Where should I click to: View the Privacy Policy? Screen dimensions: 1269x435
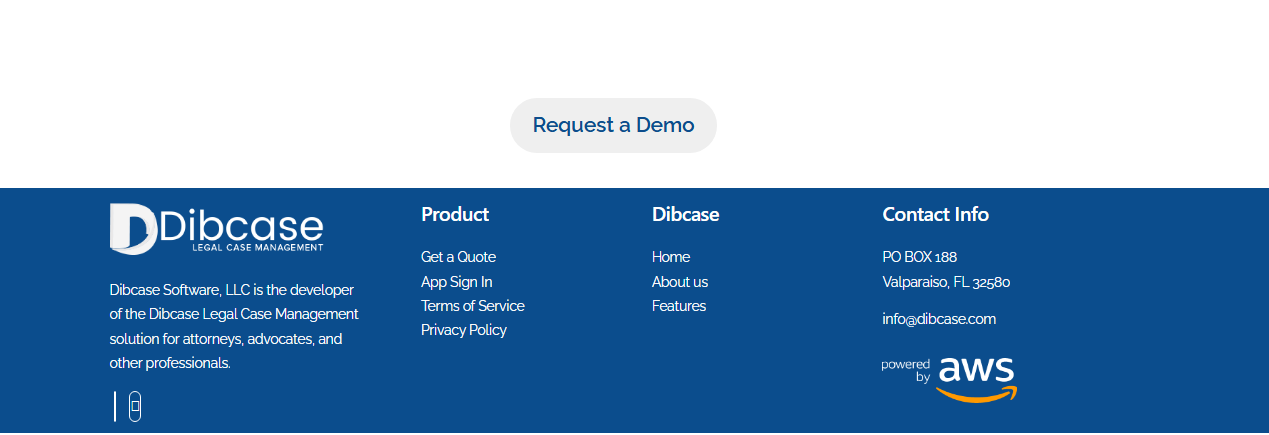(x=463, y=330)
